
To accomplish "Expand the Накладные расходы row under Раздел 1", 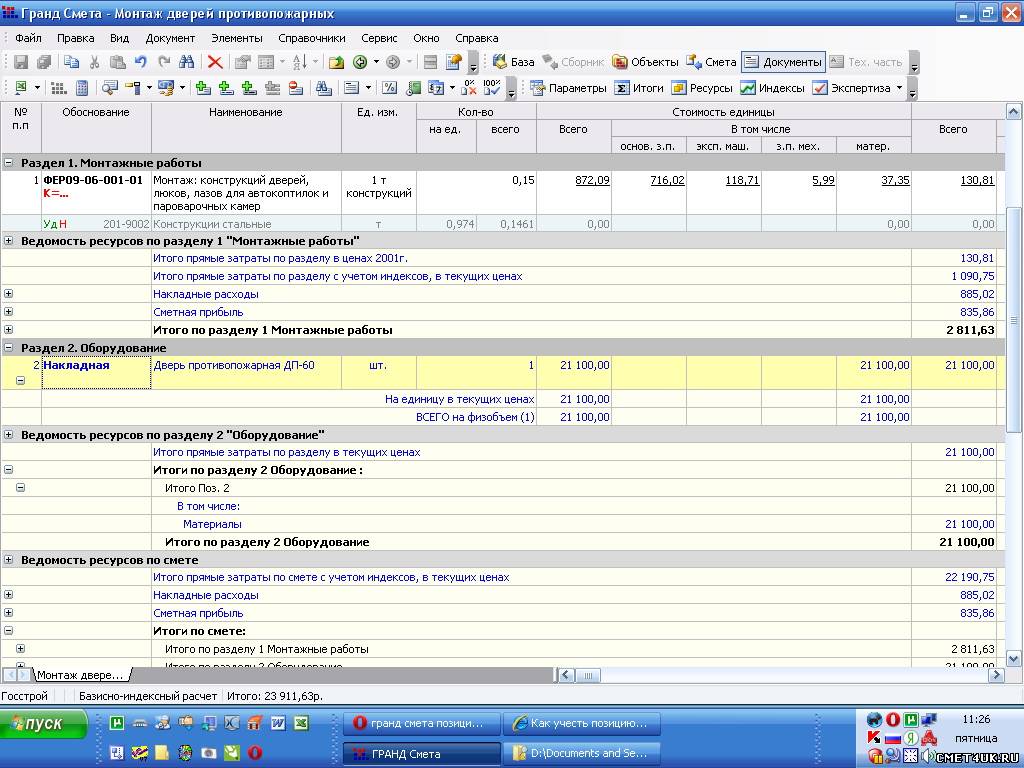I will pyautogui.click(x=9, y=294).
